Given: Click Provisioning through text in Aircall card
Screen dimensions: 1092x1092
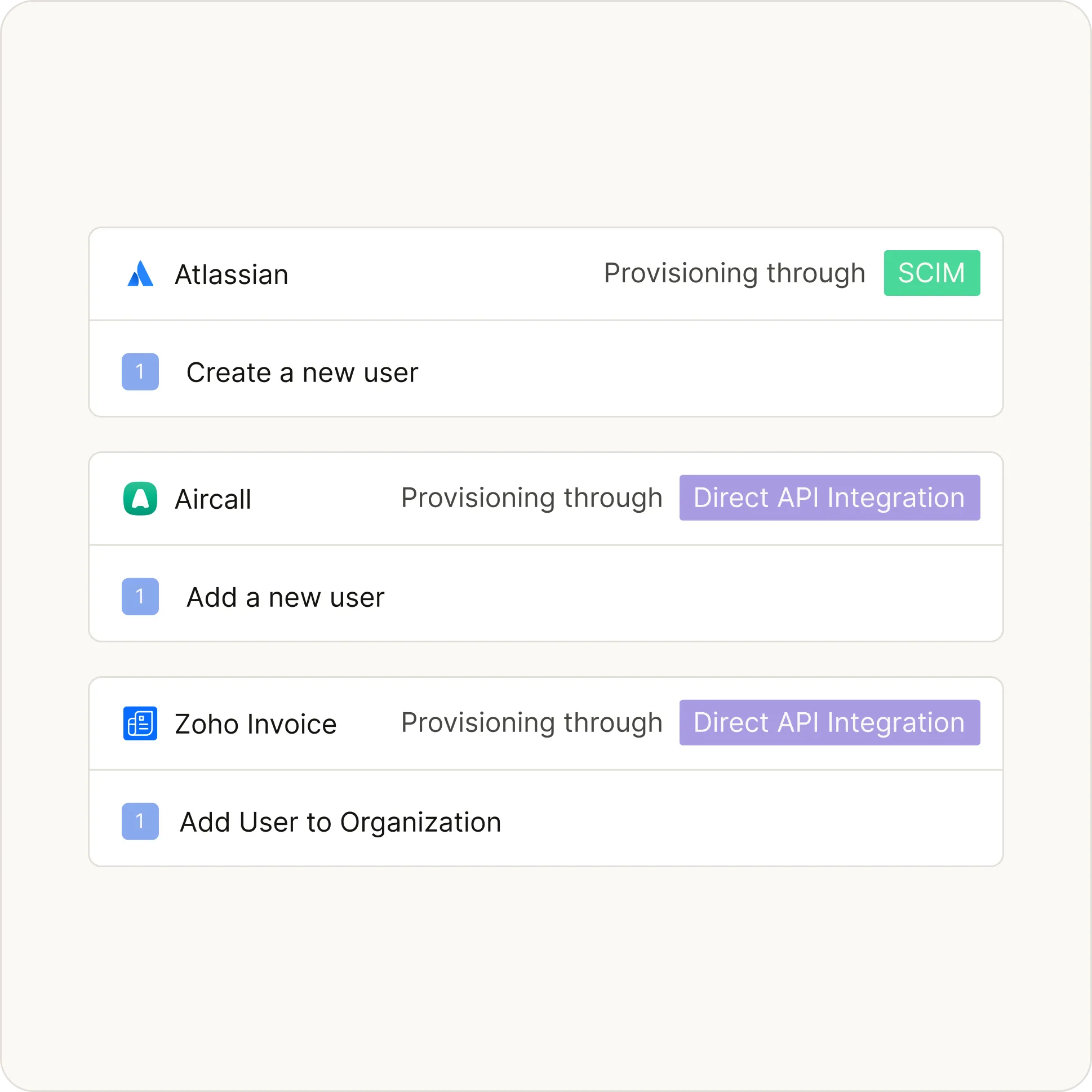Looking at the screenshot, I should 532,499.
